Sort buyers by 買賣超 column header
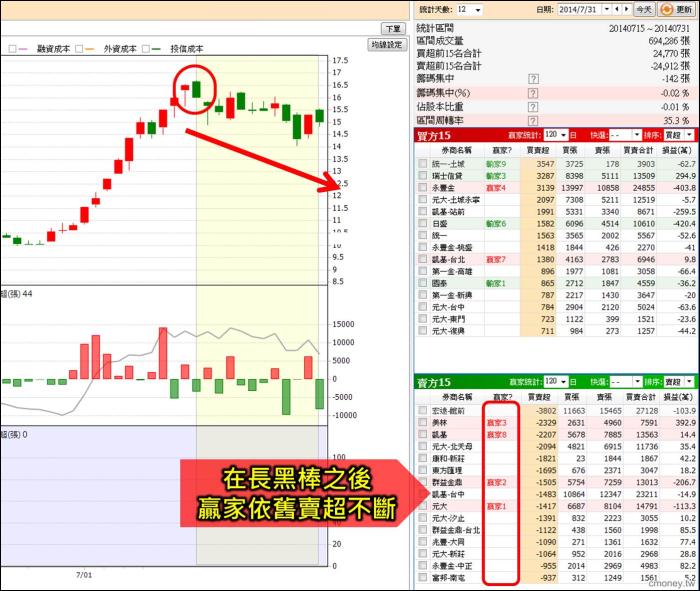This screenshot has height=591, width=700. [538, 150]
